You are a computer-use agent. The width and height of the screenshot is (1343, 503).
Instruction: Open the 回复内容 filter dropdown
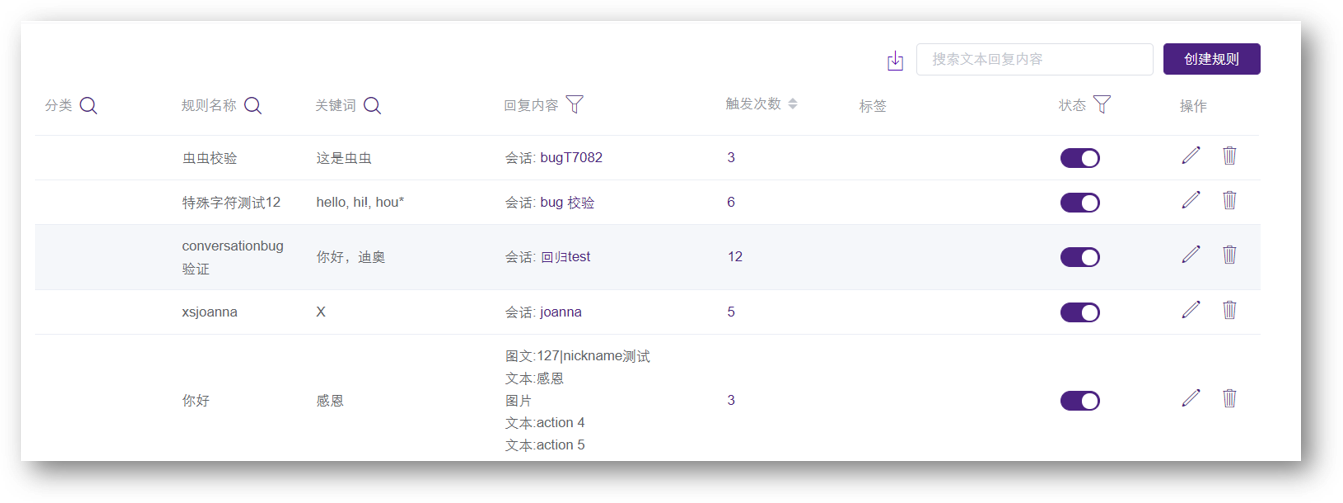575,104
